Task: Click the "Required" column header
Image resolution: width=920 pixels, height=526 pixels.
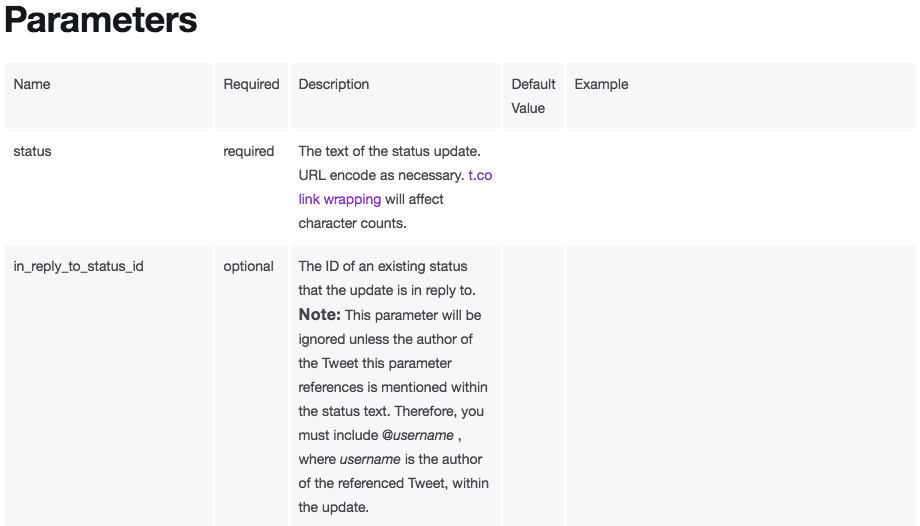Action: pyautogui.click(x=251, y=85)
